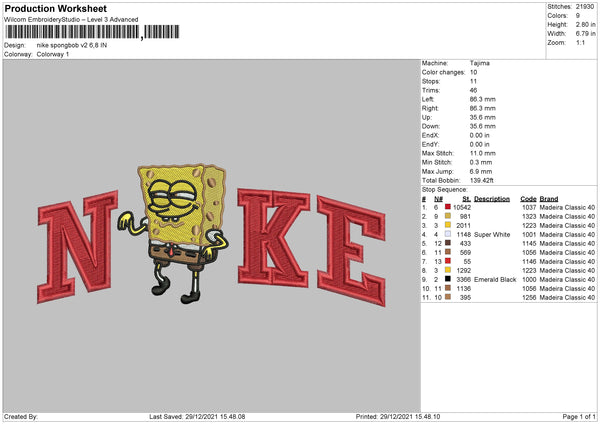This screenshot has width=600, height=424.
Task: Click stitch count '981' in stop row 2
Action: point(465,217)
